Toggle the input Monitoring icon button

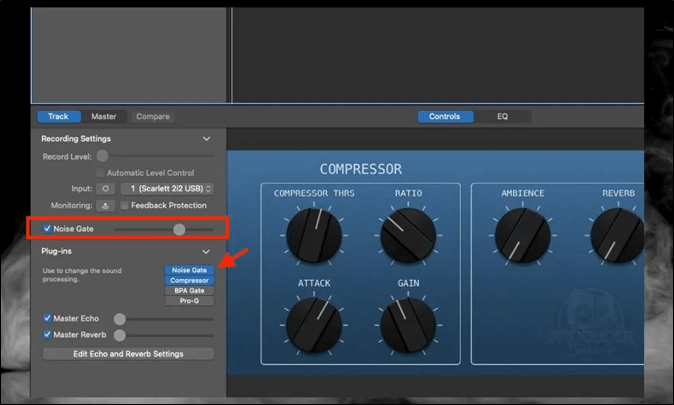click(105, 206)
